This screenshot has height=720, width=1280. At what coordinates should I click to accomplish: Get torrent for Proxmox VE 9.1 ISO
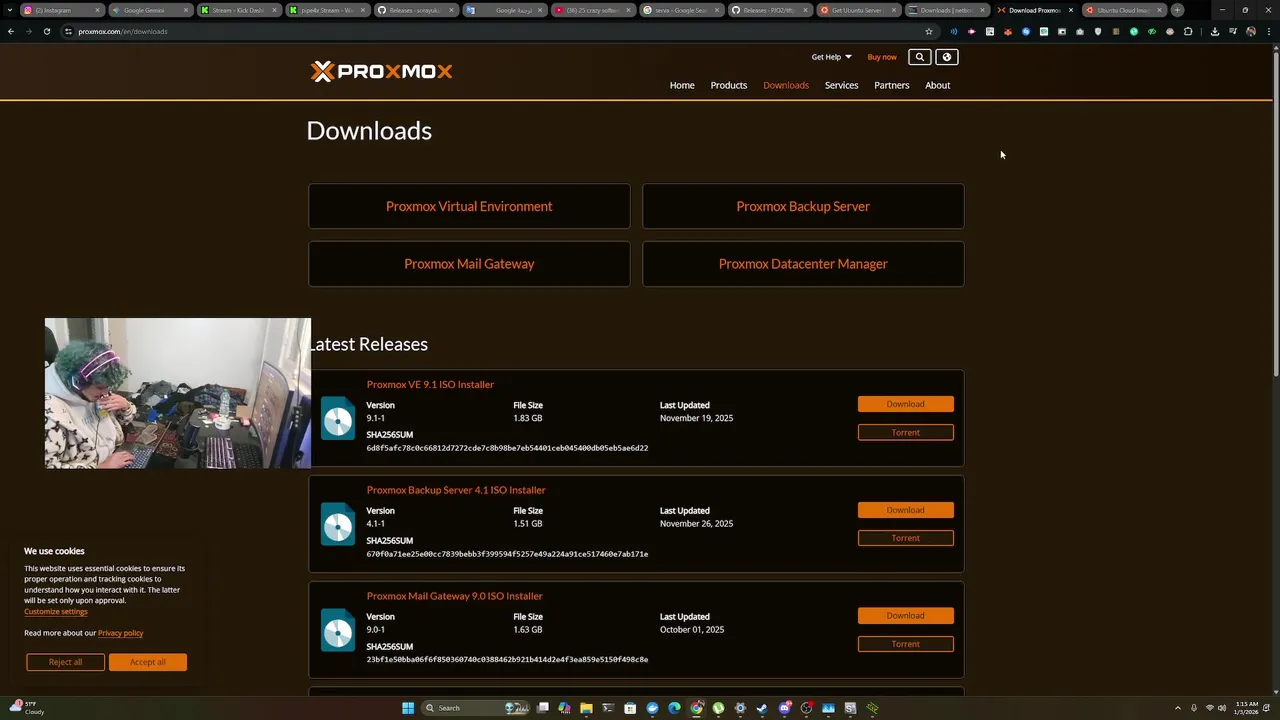[905, 432]
